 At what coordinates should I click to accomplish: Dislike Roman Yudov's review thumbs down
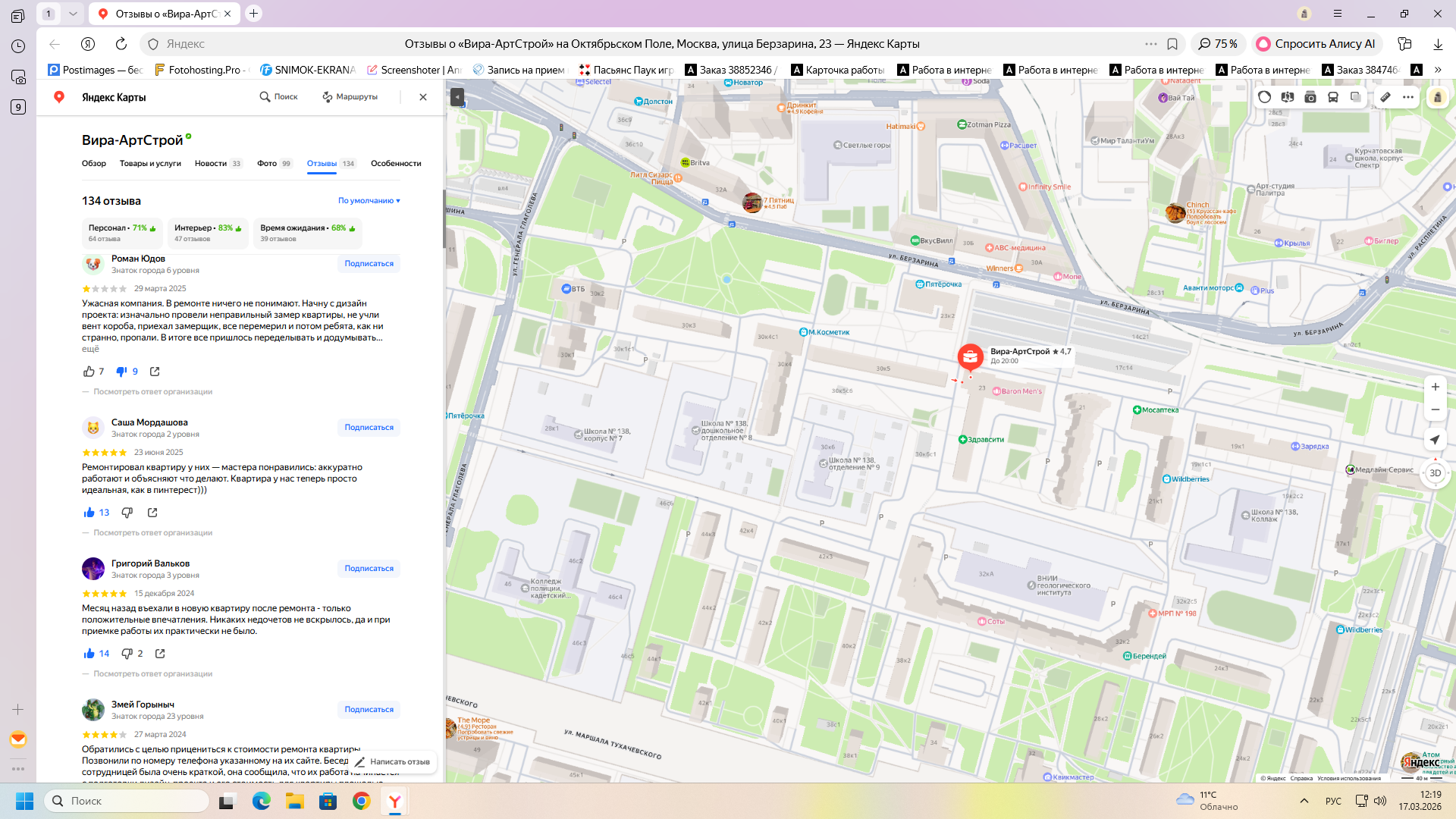click(x=121, y=372)
